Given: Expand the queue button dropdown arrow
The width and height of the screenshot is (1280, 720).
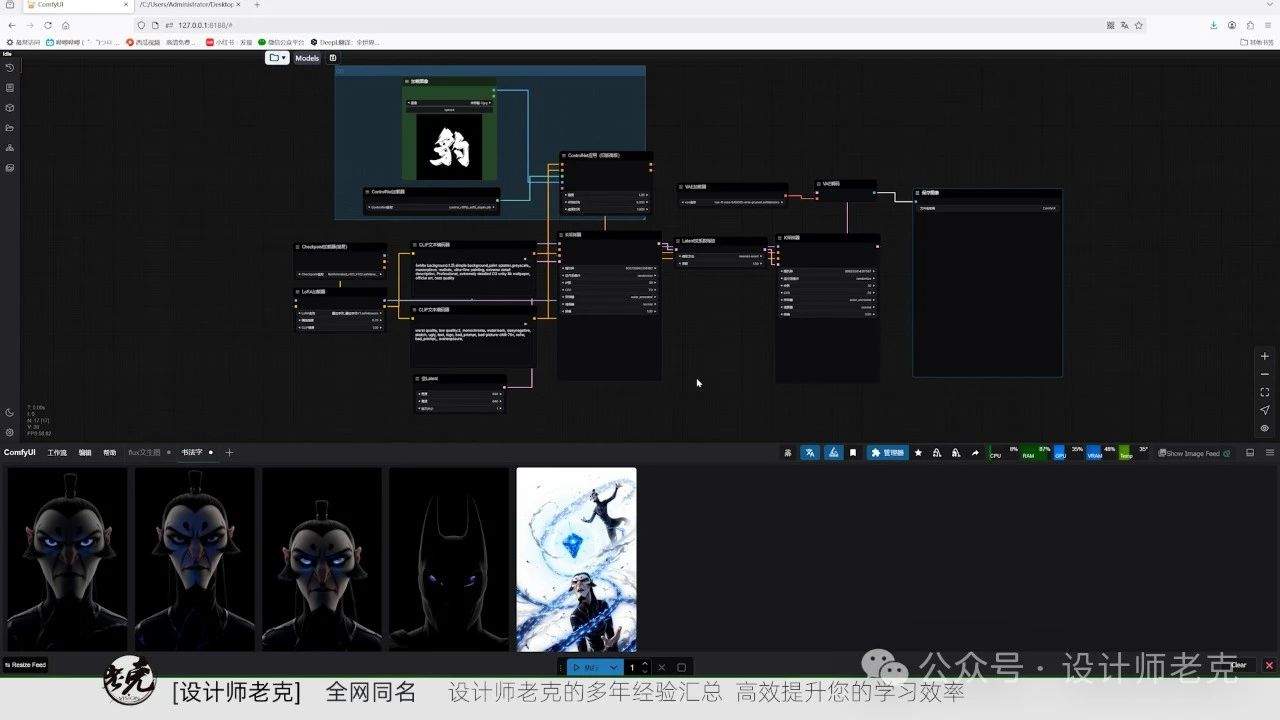Looking at the screenshot, I should click(614, 667).
